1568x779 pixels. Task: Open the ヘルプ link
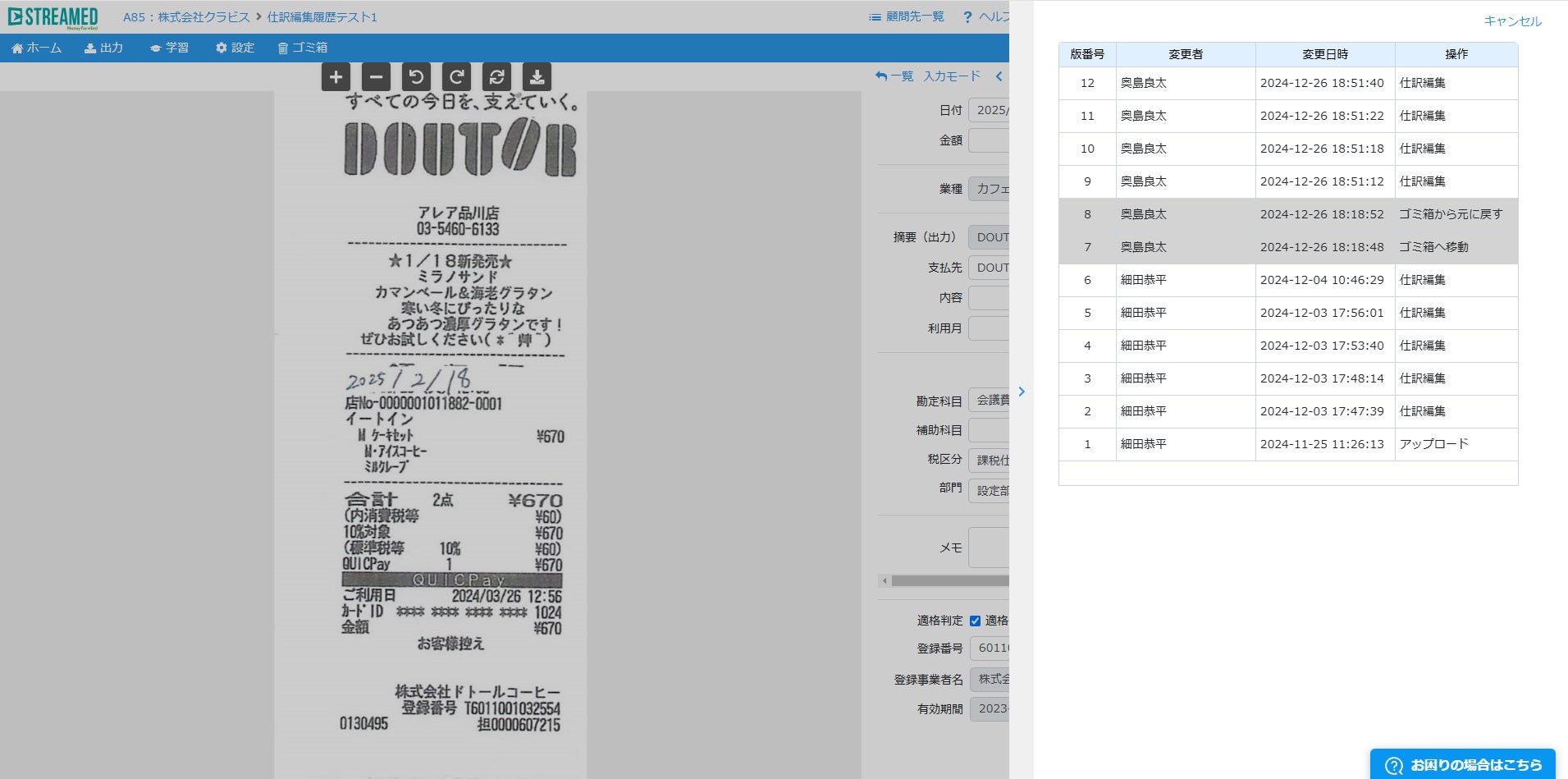tap(986, 16)
